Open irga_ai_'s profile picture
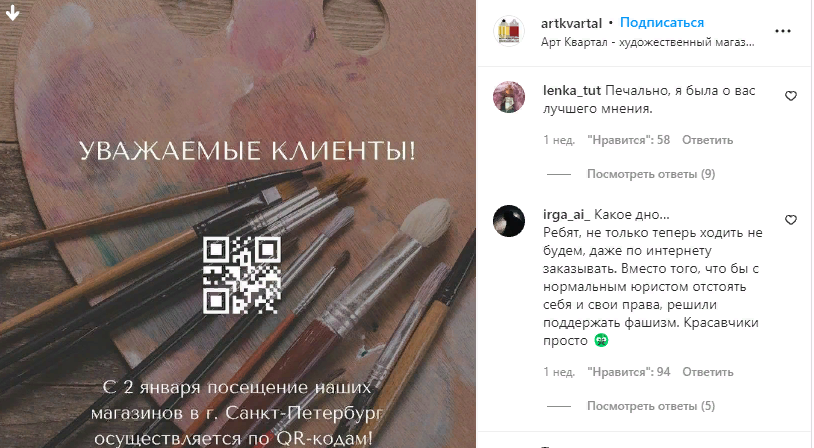Screen dimensions: 814x448 tap(509, 221)
